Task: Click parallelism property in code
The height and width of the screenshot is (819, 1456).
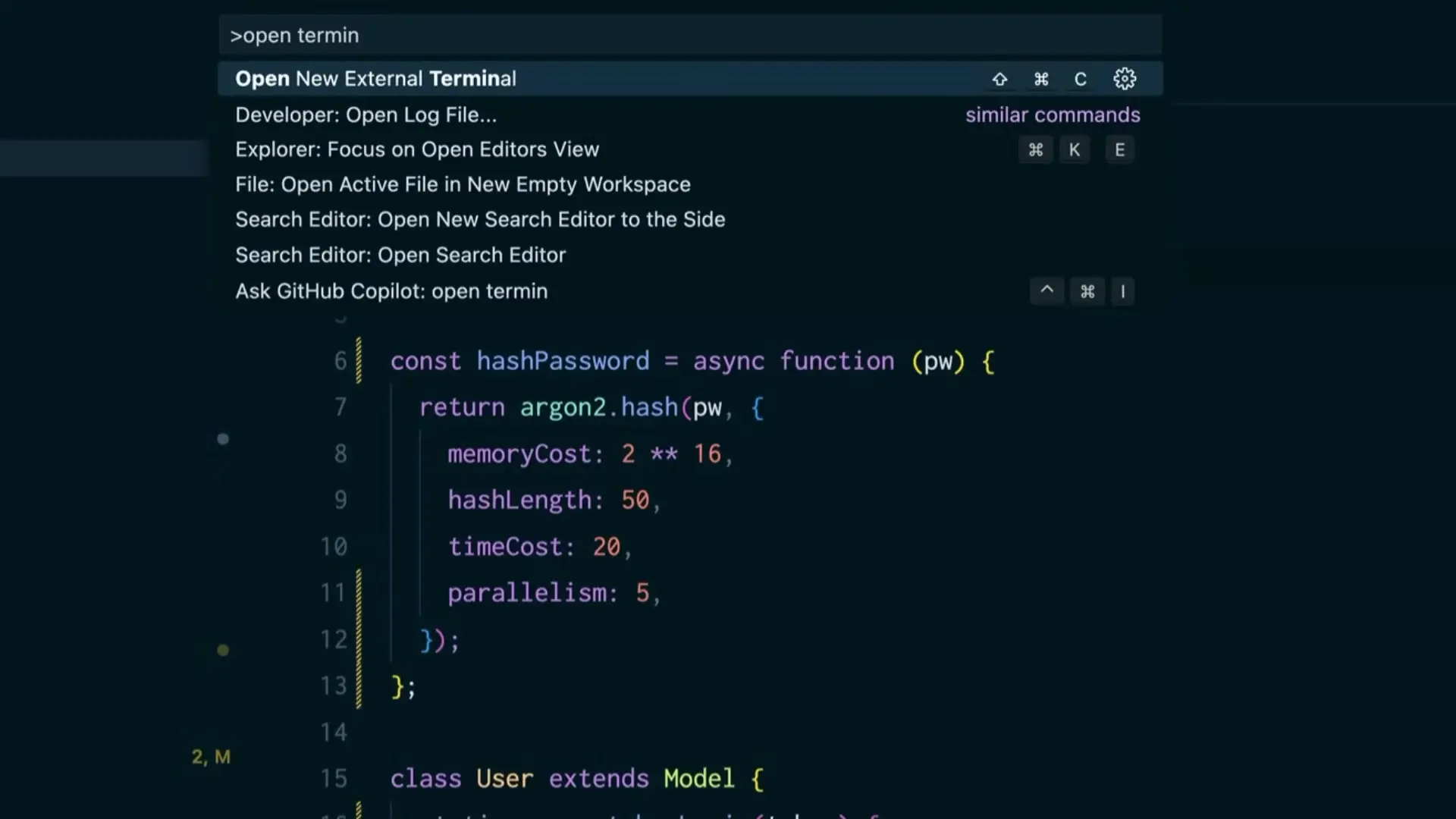Action: 526,593
